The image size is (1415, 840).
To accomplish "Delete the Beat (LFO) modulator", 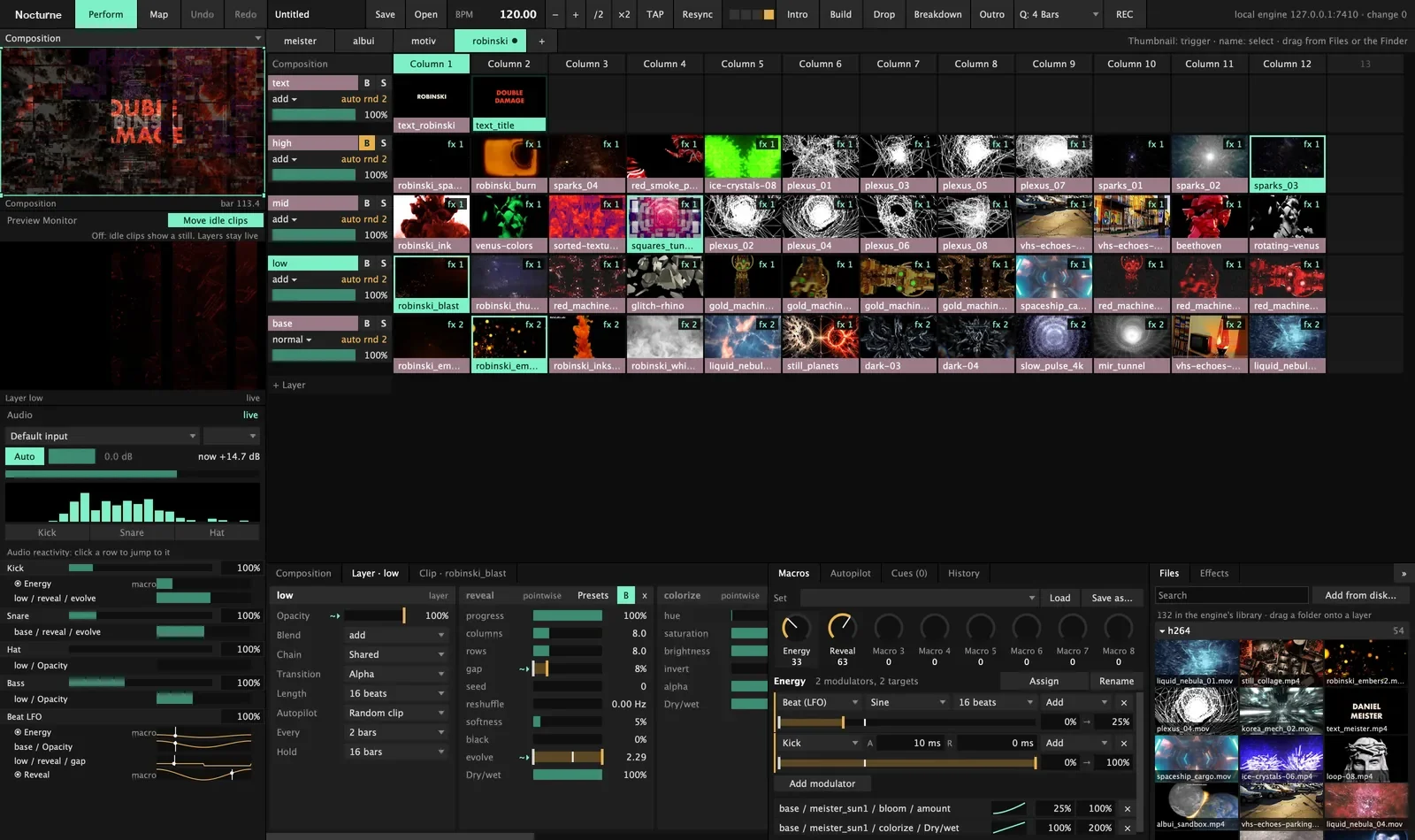I will [1124, 702].
